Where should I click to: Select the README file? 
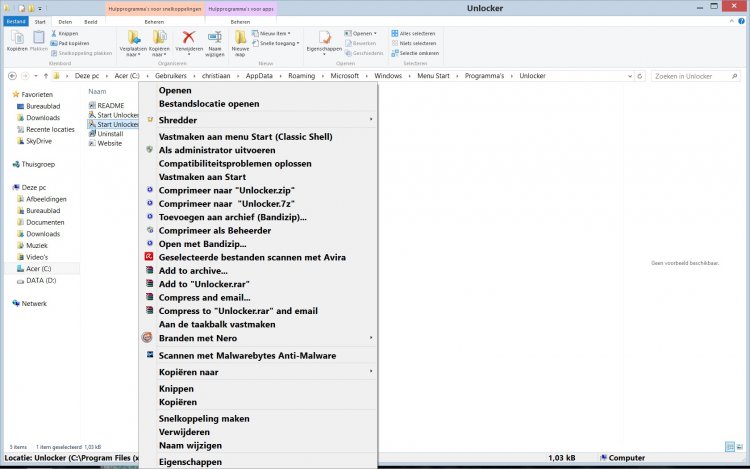110,105
